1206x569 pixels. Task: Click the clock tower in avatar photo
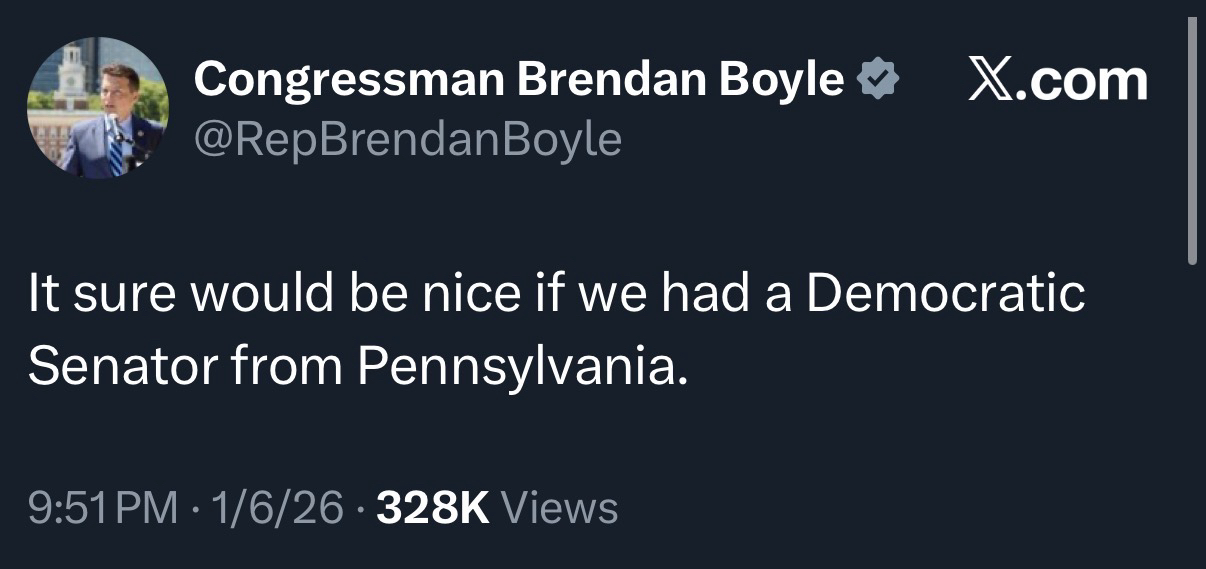(71, 72)
